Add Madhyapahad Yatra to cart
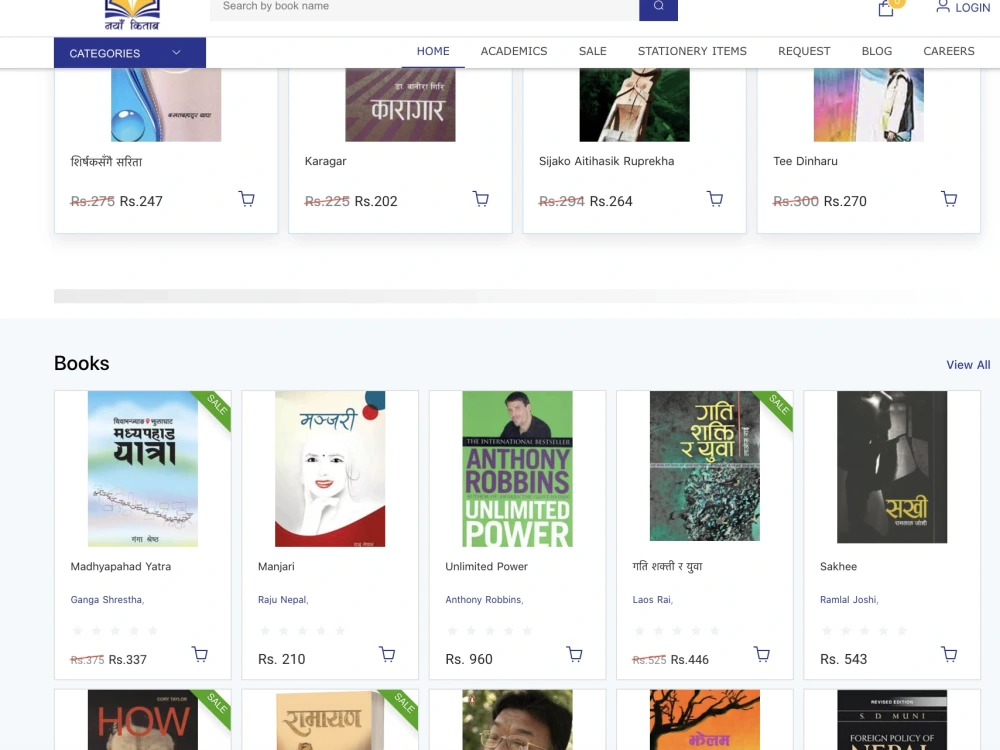This screenshot has width=1000, height=750. [200, 654]
